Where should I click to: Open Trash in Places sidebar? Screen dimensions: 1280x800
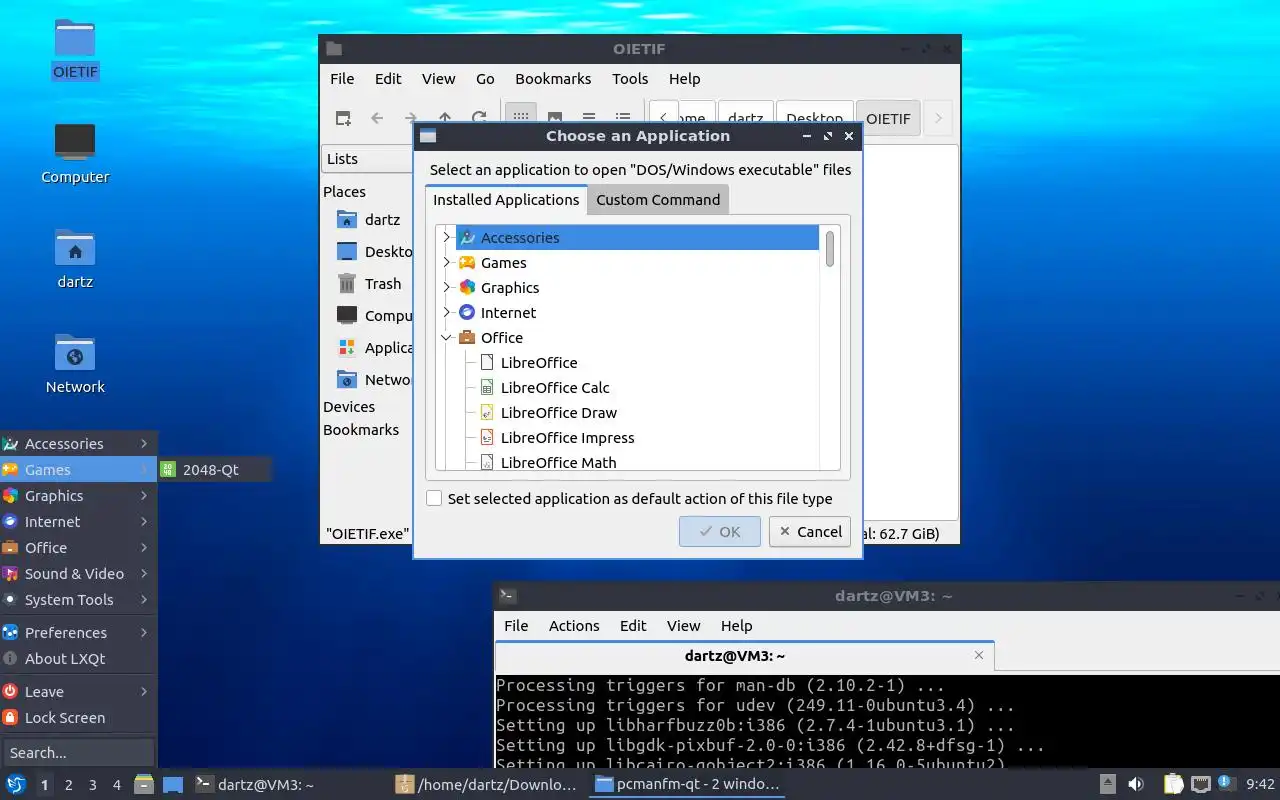(369, 283)
